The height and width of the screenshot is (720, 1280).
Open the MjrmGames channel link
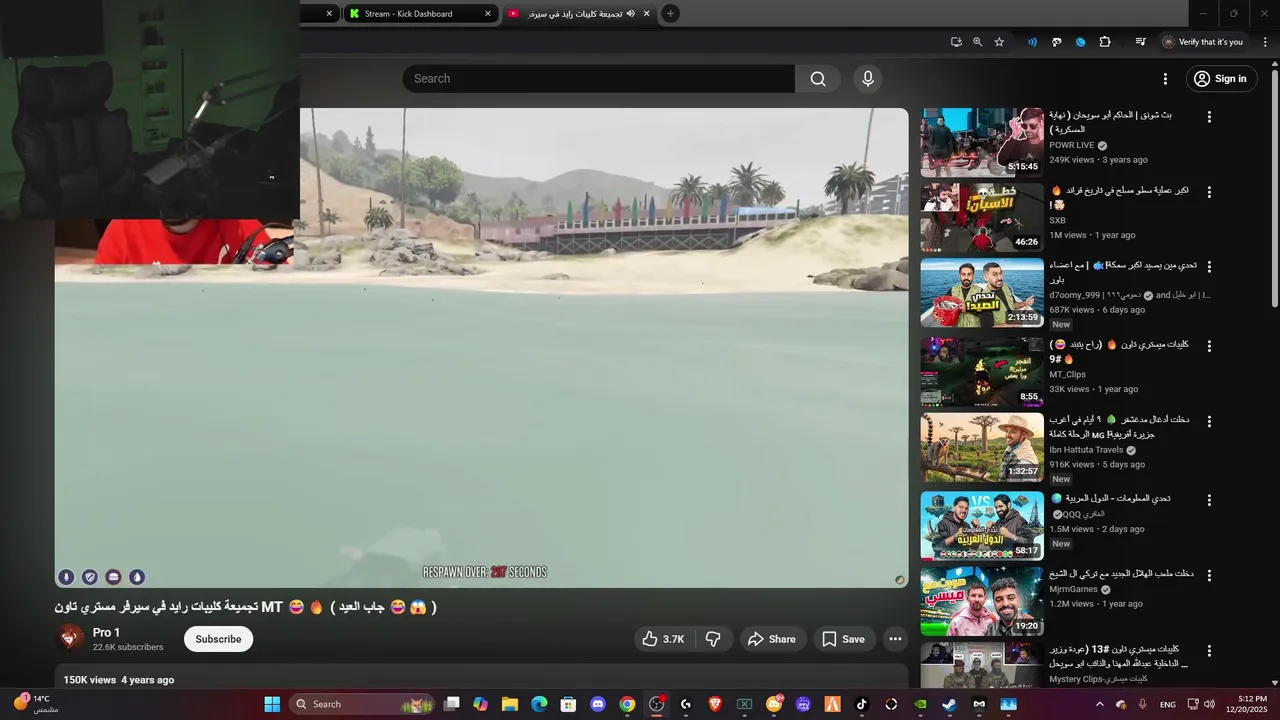[x=1073, y=590]
